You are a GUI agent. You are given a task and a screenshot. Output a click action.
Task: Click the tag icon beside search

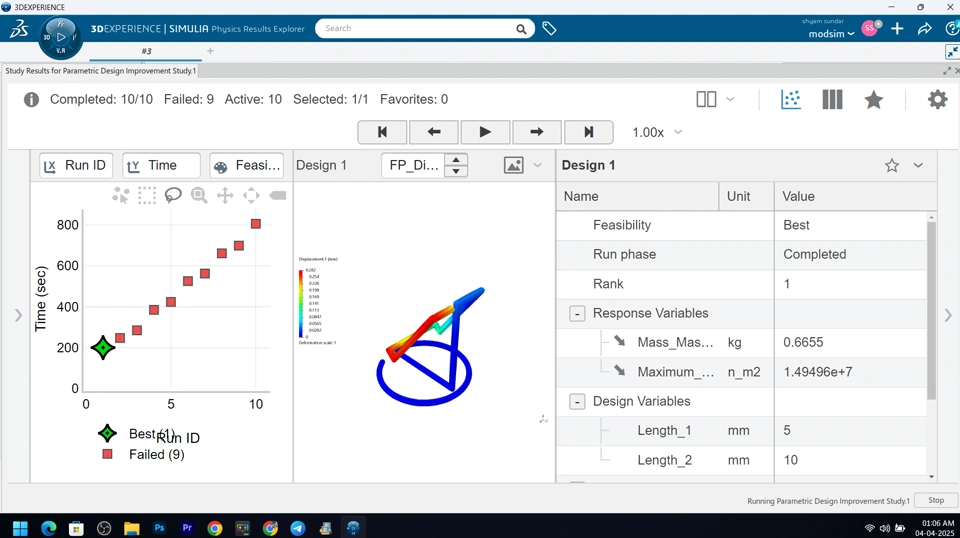point(549,28)
